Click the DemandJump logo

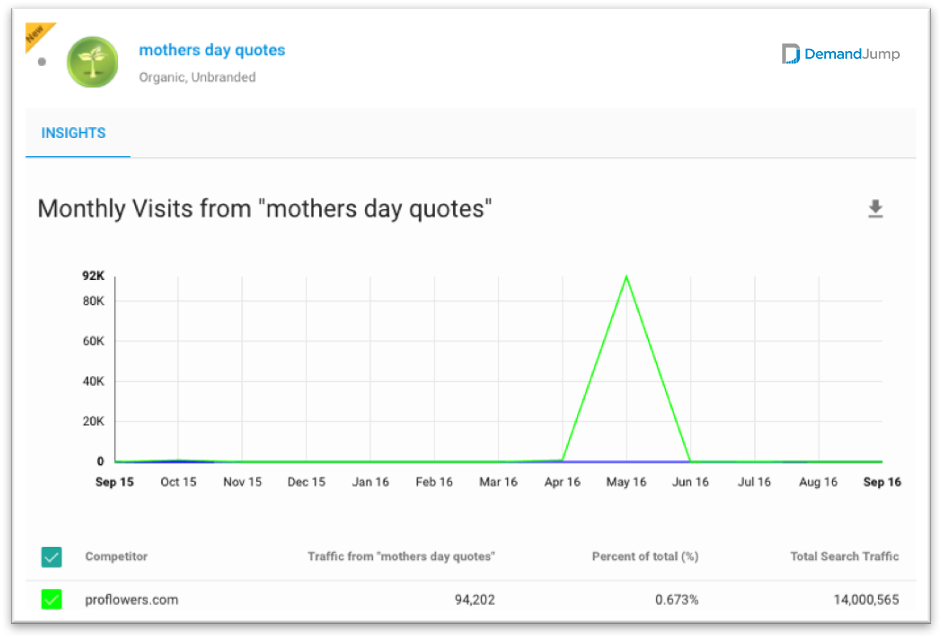840,54
